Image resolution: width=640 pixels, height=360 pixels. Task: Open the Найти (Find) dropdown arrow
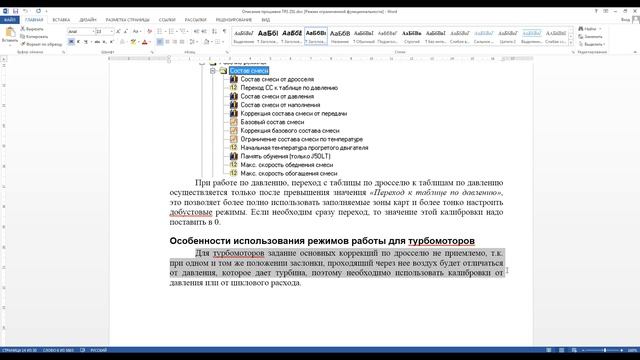(x=600, y=29)
